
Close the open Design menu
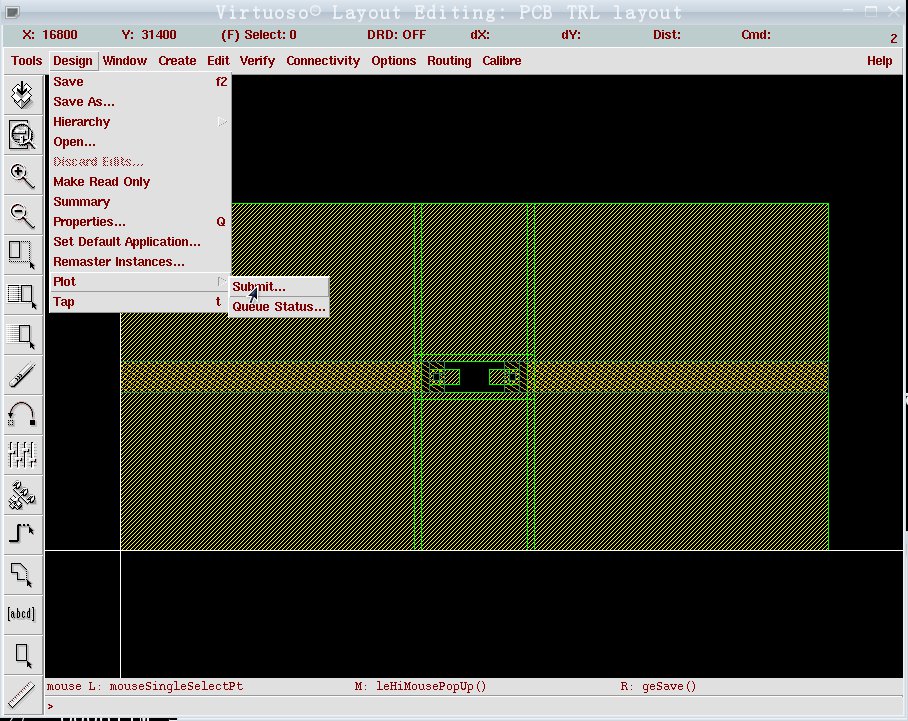click(x=72, y=61)
